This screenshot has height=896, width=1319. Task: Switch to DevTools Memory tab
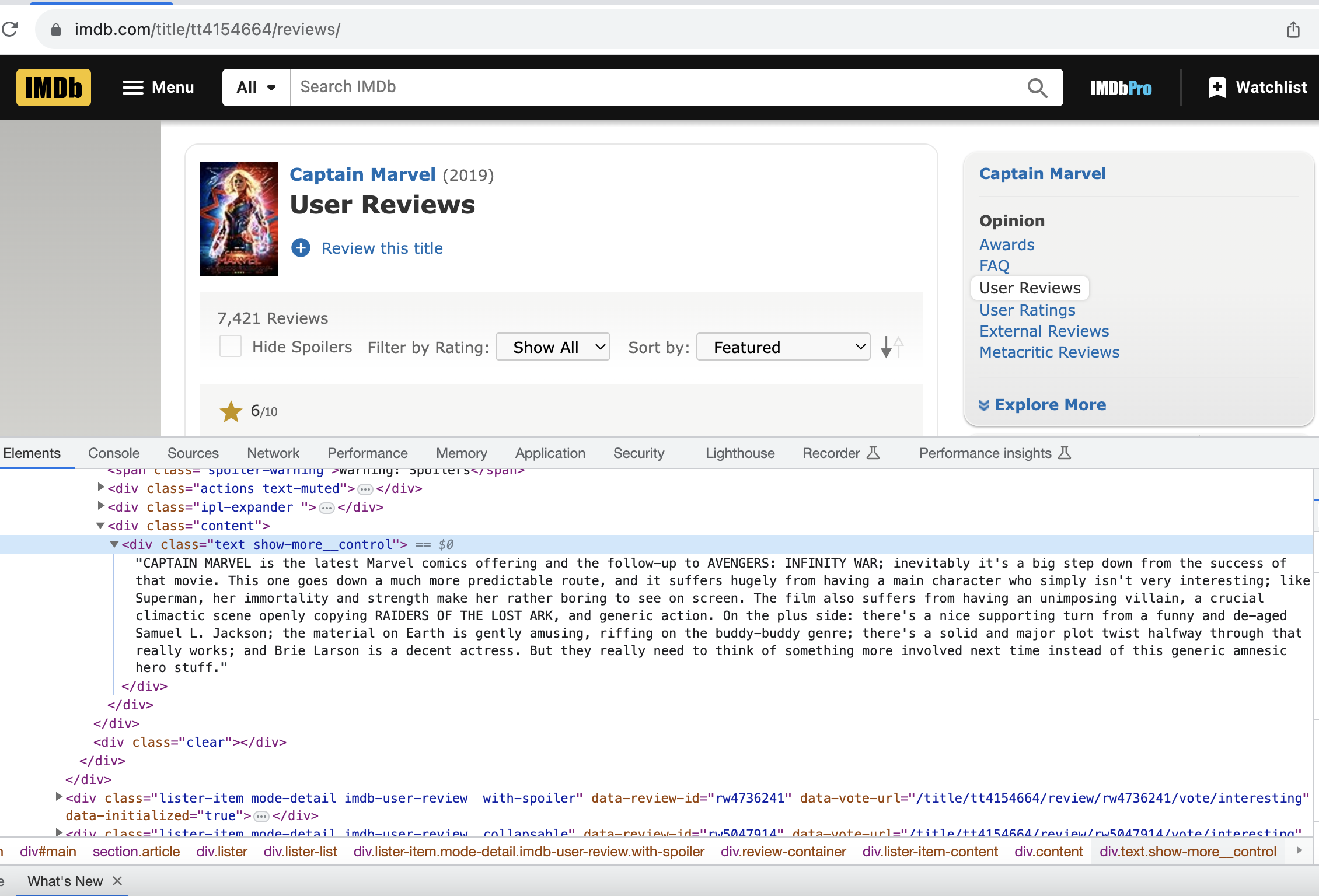click(x=462, y=453)
